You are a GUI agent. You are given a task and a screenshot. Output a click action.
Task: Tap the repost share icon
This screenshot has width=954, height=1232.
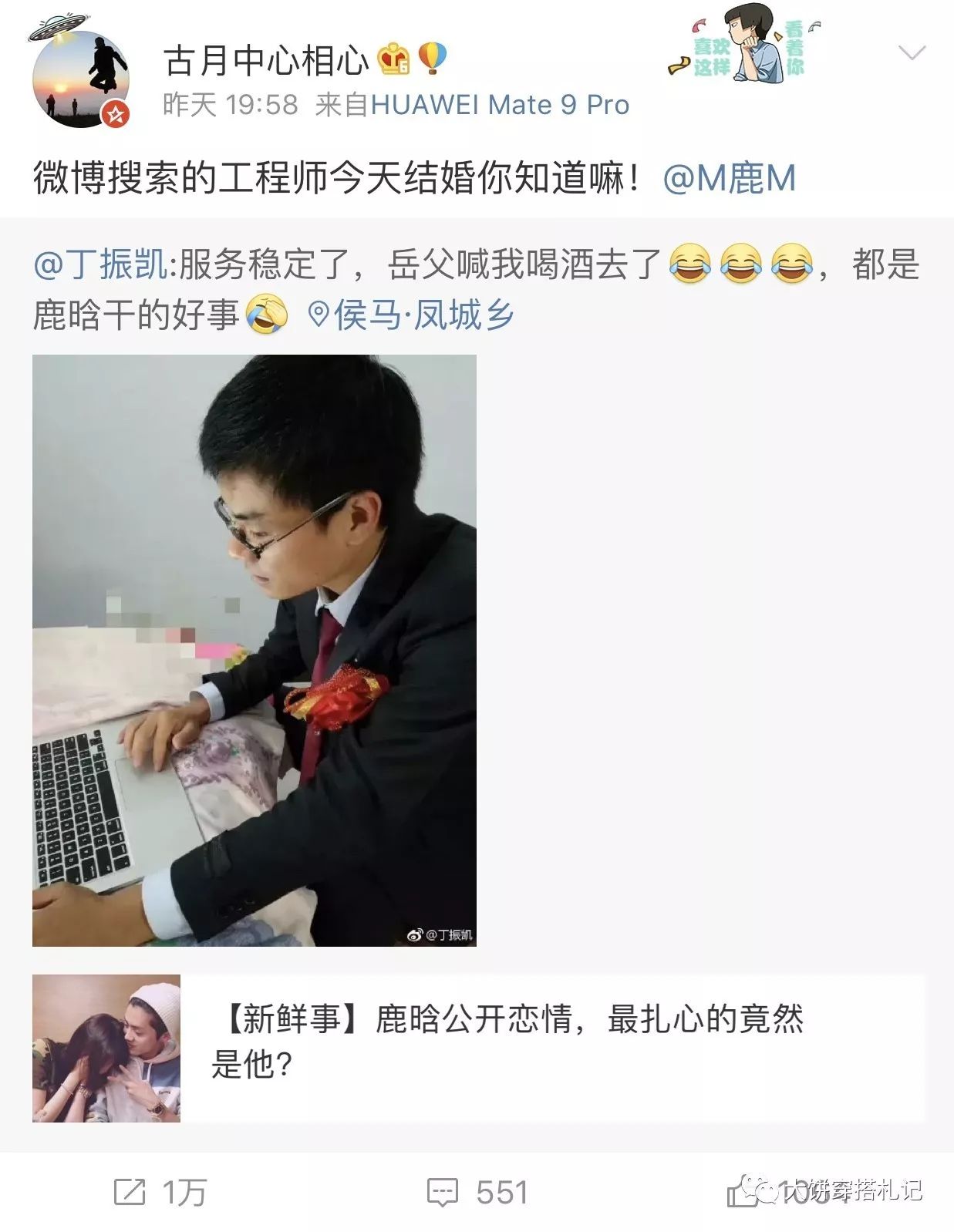(x=129, y=1192)
